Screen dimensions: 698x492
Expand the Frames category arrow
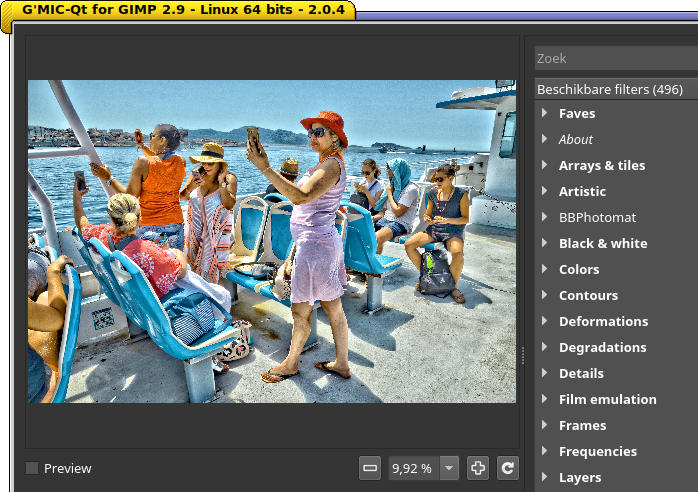pos(544,425)
